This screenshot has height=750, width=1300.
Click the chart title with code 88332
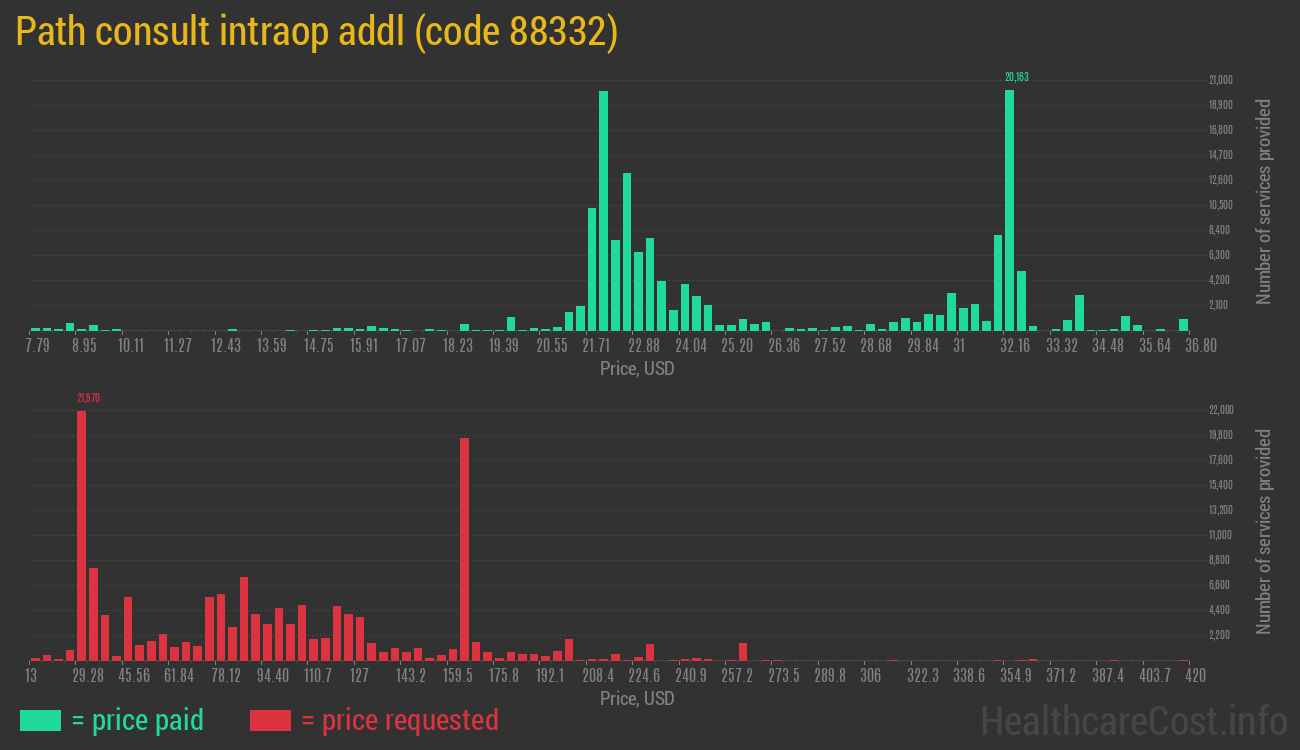point(317,32)
